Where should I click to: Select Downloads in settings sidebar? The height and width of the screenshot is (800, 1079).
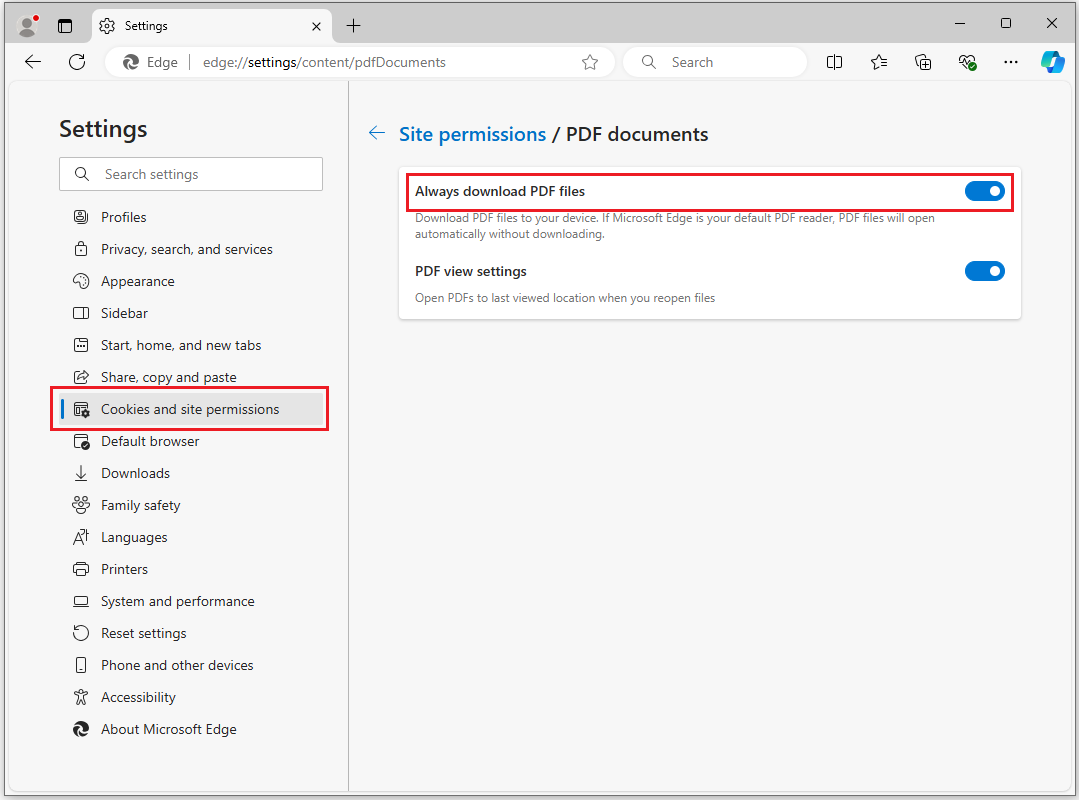(x=135, y=473)
